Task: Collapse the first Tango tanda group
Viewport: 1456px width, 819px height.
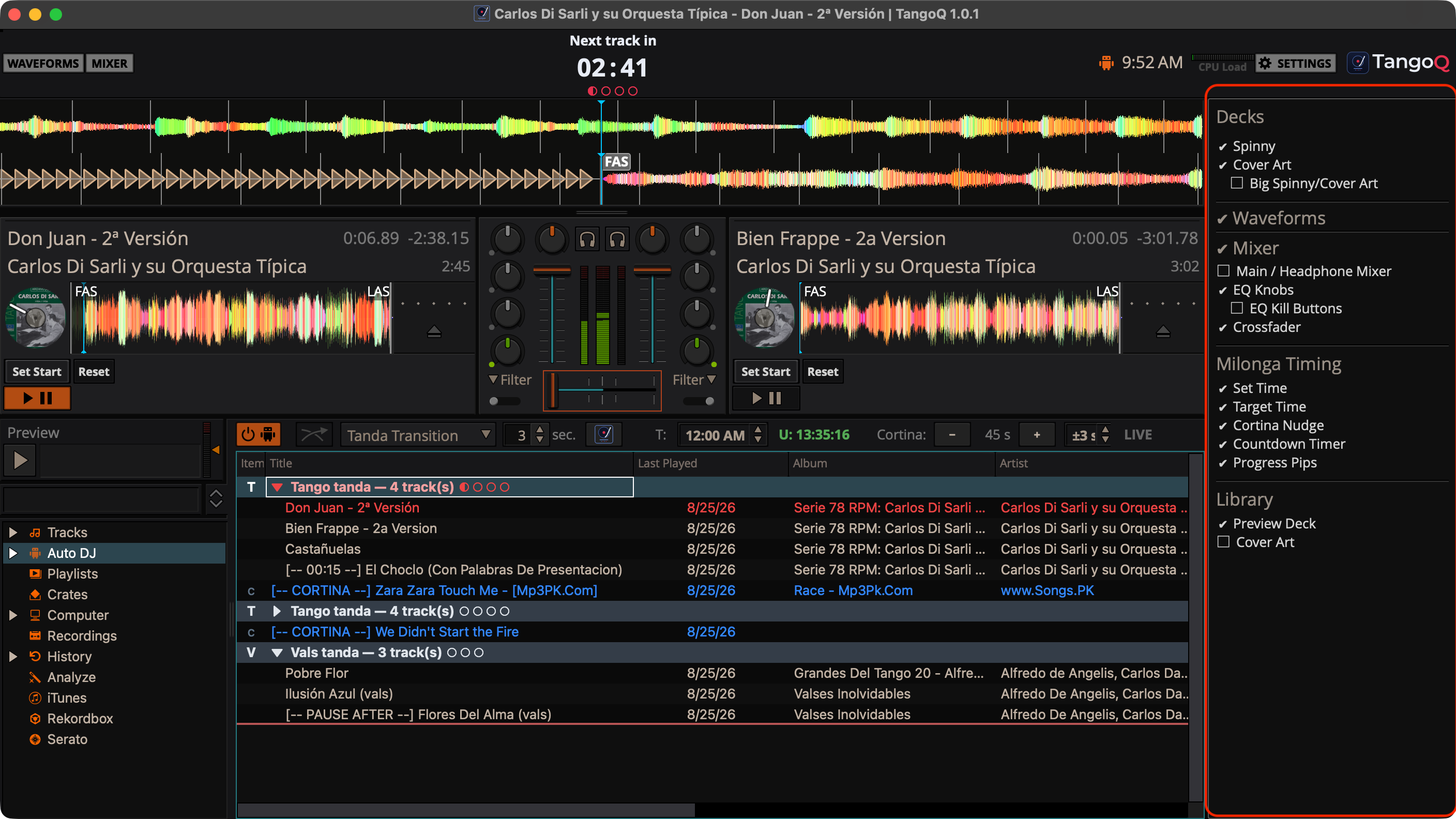Action: [x=277, y=487]
